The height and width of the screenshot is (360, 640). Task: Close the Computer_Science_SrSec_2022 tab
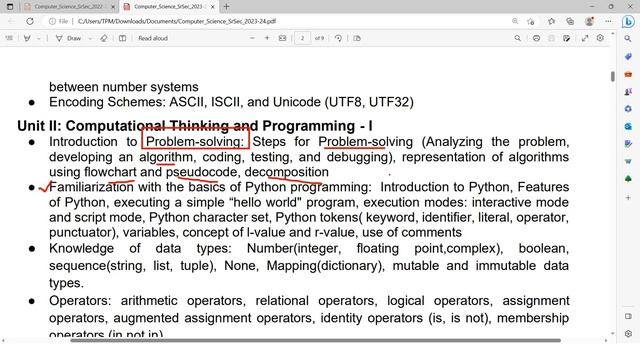click(113, 7)
